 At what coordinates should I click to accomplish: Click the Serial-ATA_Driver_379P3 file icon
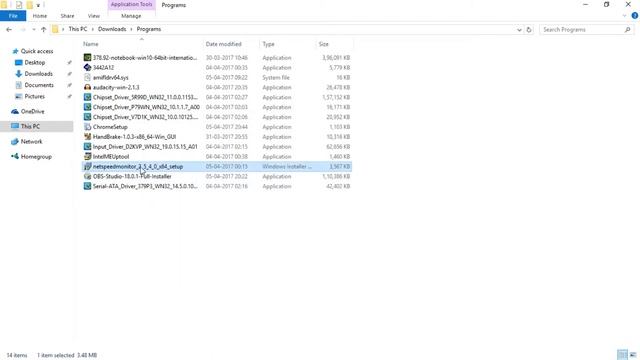pyautogui.click(x=87, y=186)
